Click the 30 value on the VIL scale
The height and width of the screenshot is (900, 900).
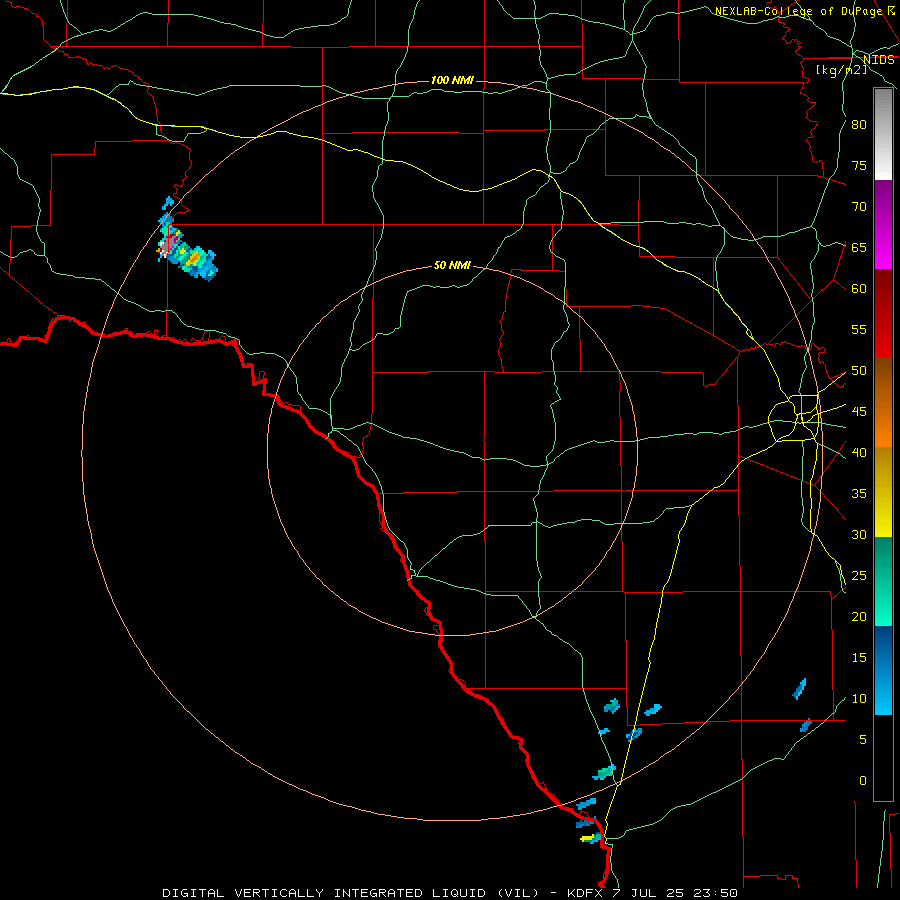859,534
